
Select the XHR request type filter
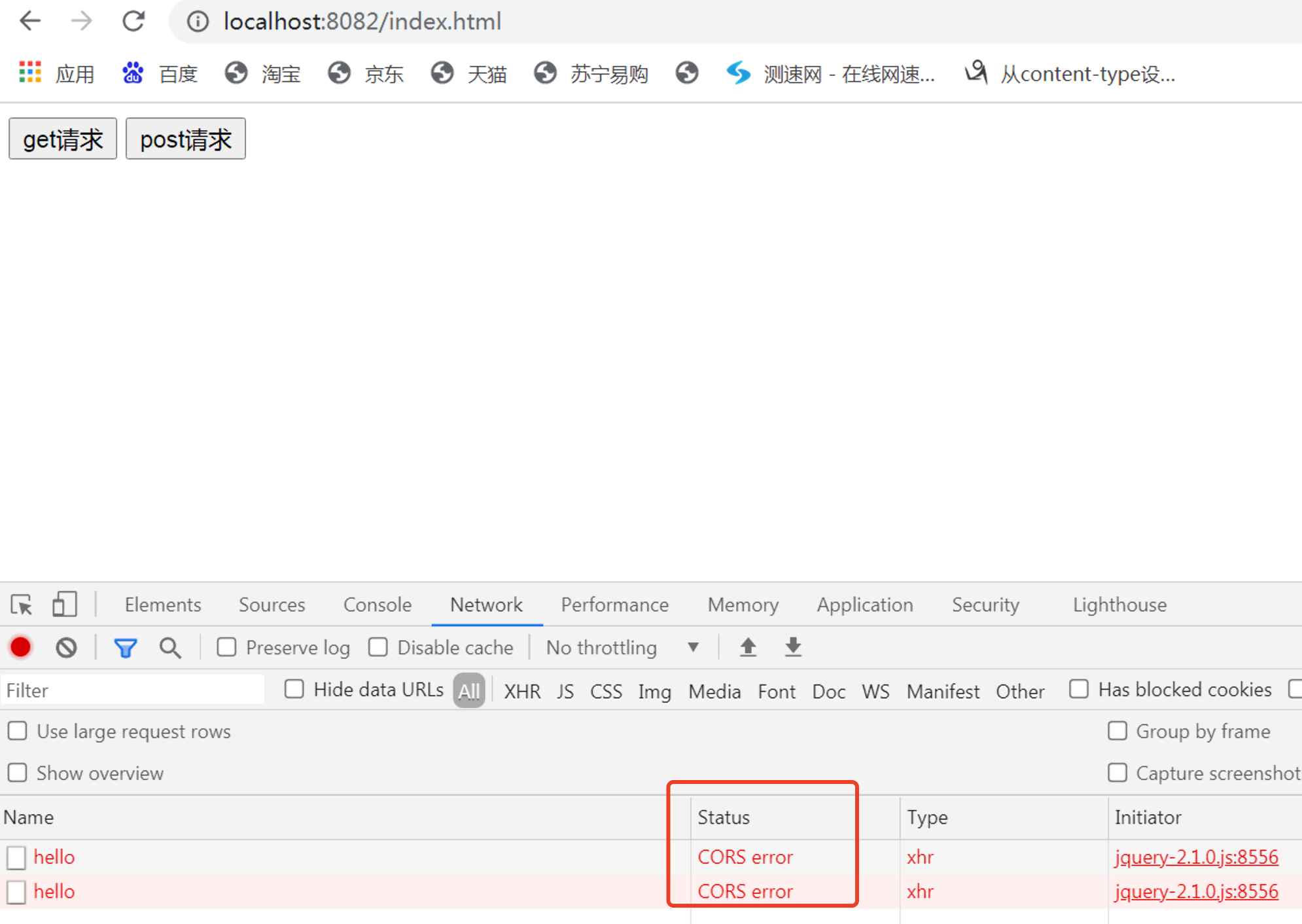(x=521, y=691)
